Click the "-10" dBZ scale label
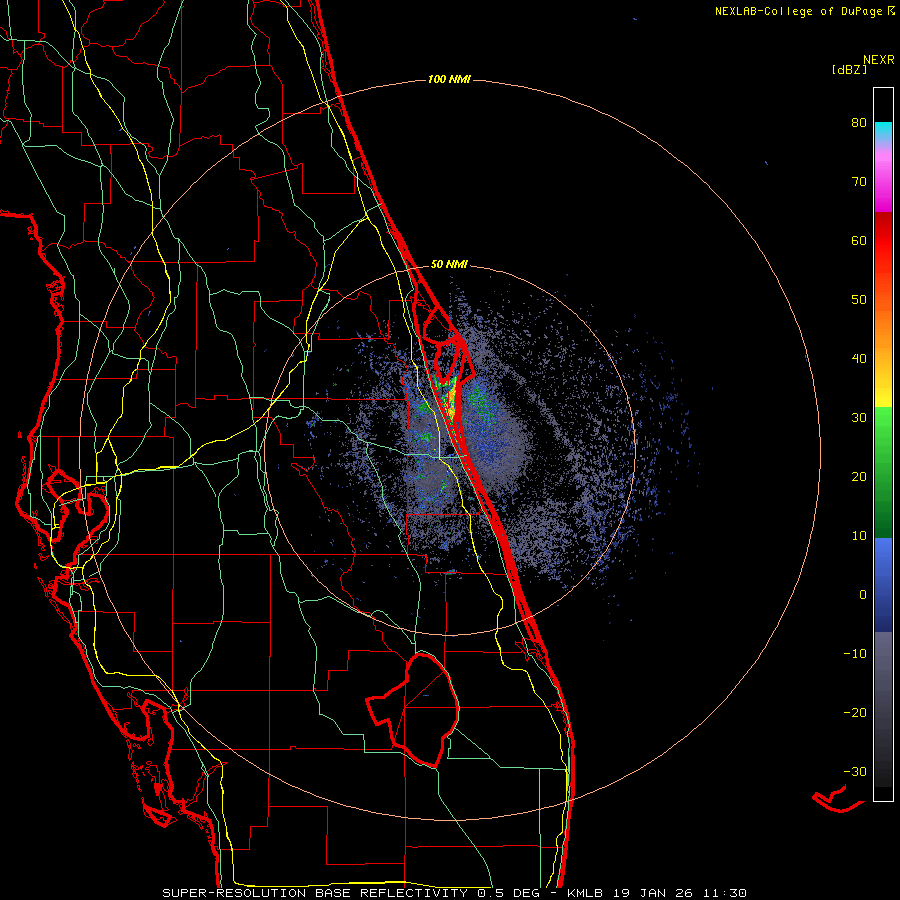The height and width of the screenshot is (900, 900). coord(855,654)
